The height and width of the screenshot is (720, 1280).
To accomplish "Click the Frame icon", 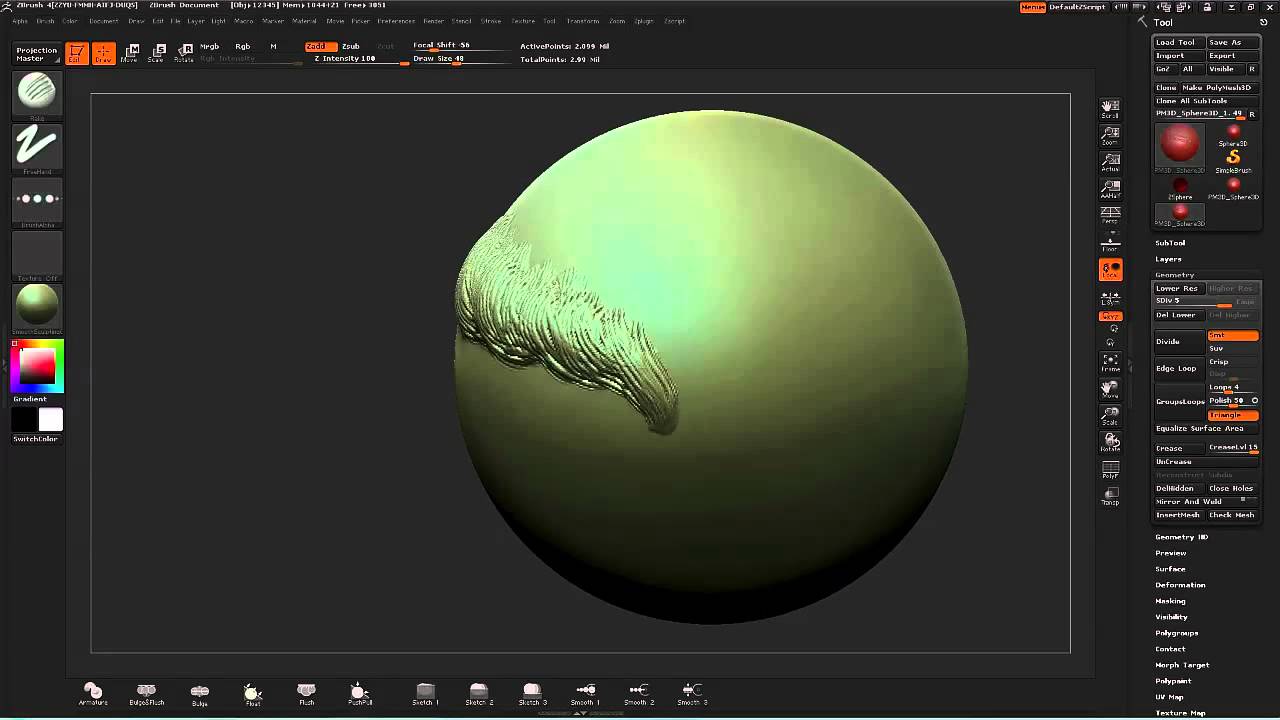I will pos(1110,362).
